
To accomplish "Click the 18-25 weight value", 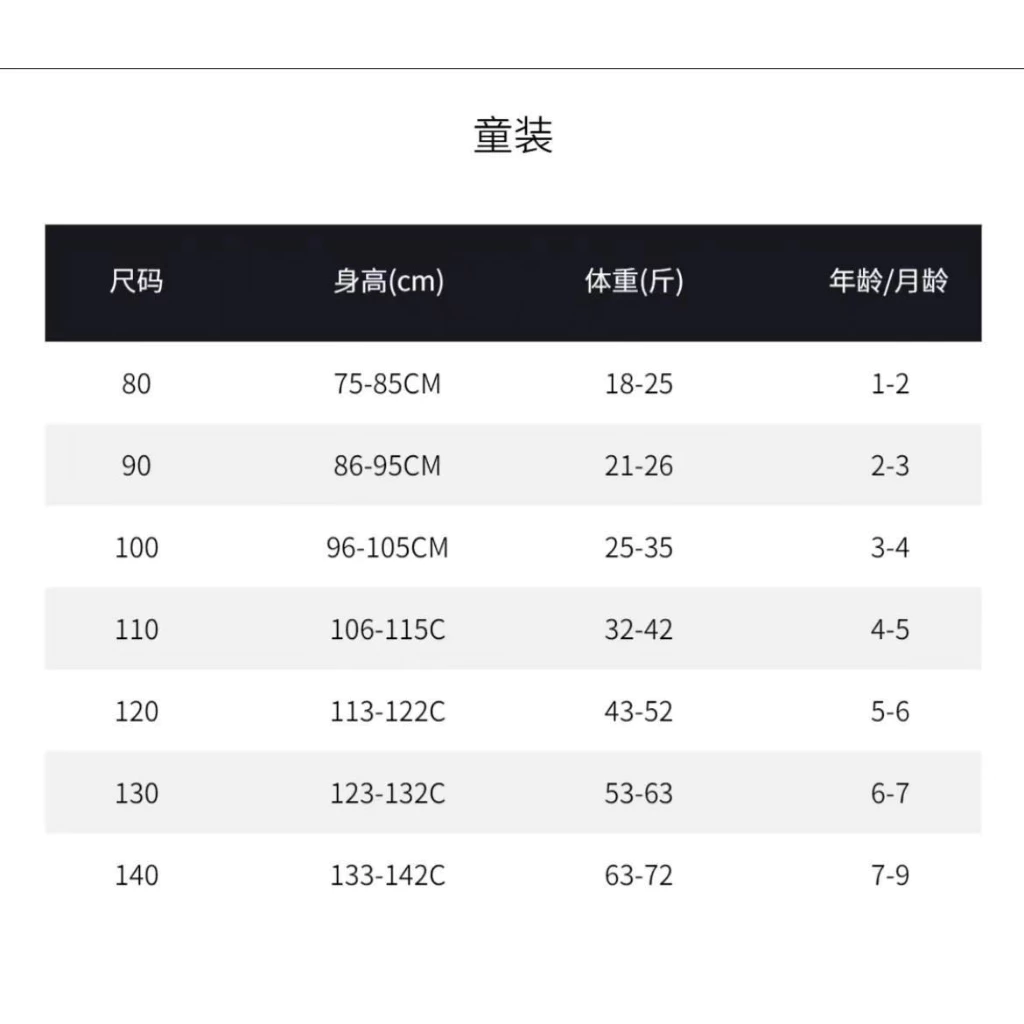I will tap(639, 384).
